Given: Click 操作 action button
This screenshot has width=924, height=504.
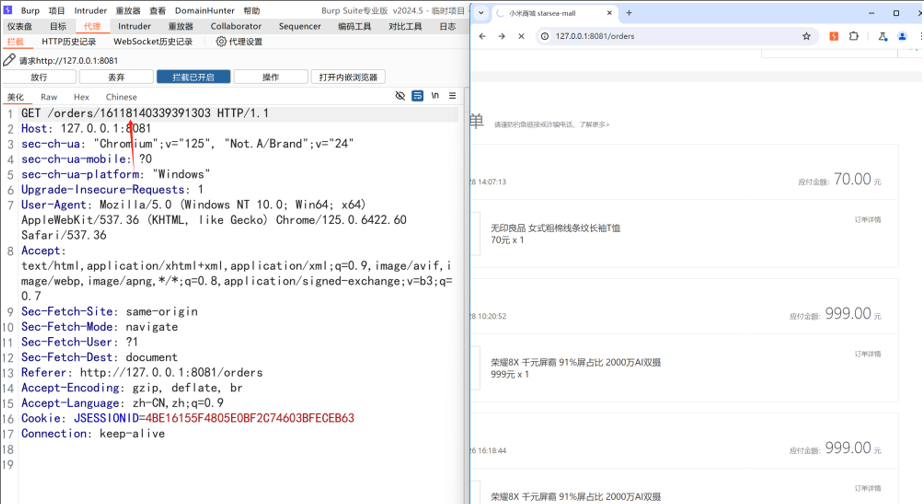Looking at the screenshot, I should click(270, 77).
